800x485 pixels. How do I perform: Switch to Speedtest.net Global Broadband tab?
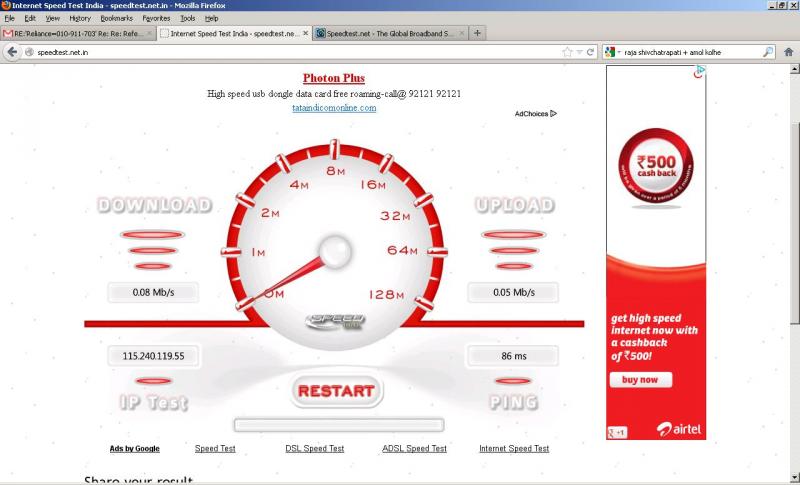388,33
